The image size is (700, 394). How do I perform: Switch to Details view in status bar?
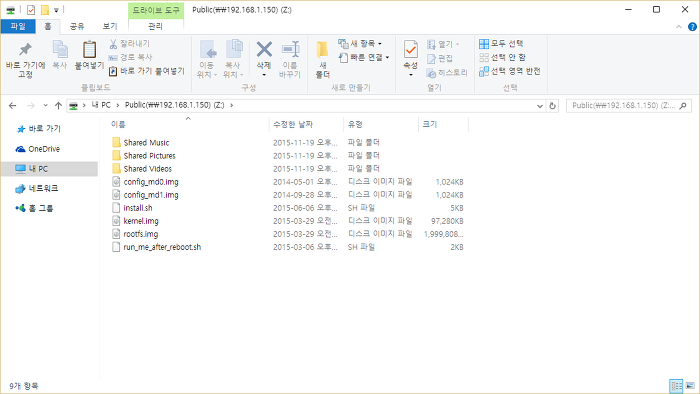[676, 386]
